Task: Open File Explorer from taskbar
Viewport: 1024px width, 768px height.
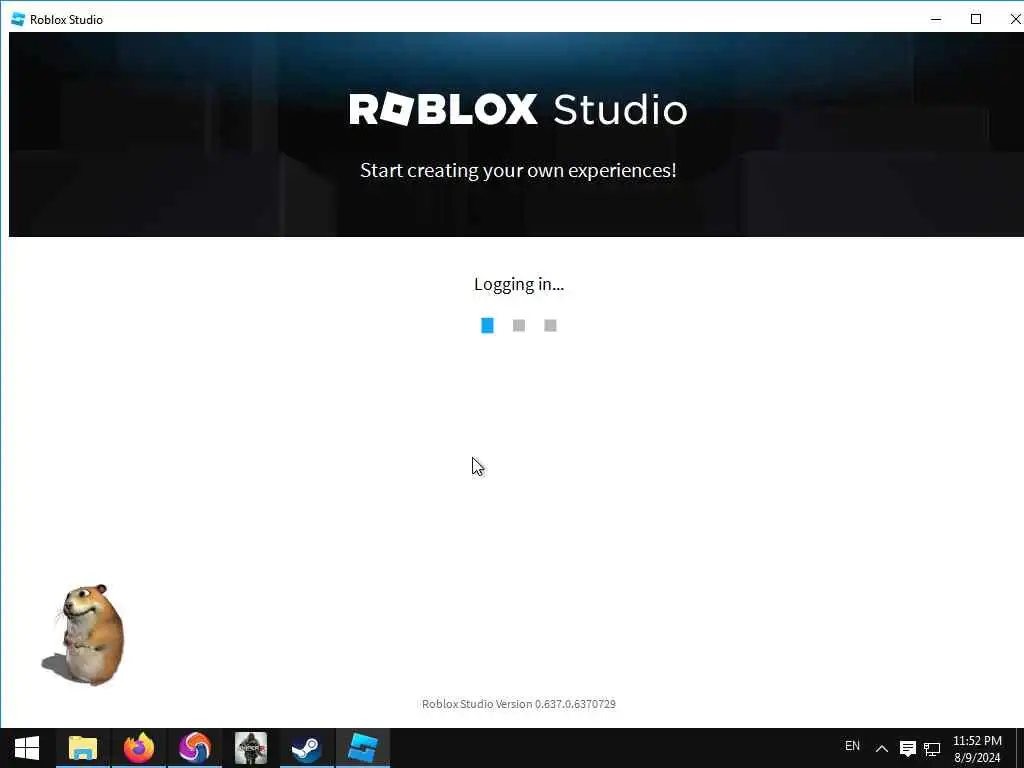Action: pyautogui.click(x=83, y=748)
